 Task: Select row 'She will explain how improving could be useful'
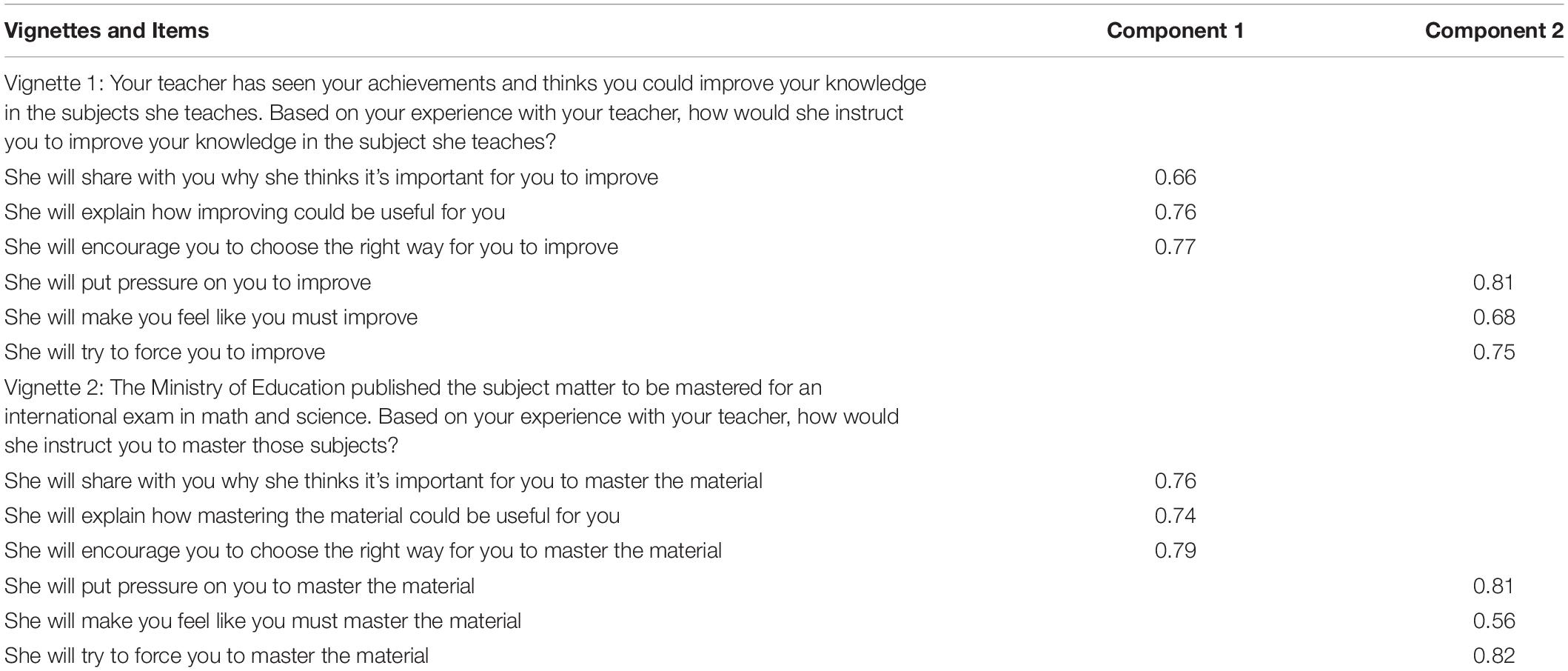pyautogui.click(x=784, y=212)
